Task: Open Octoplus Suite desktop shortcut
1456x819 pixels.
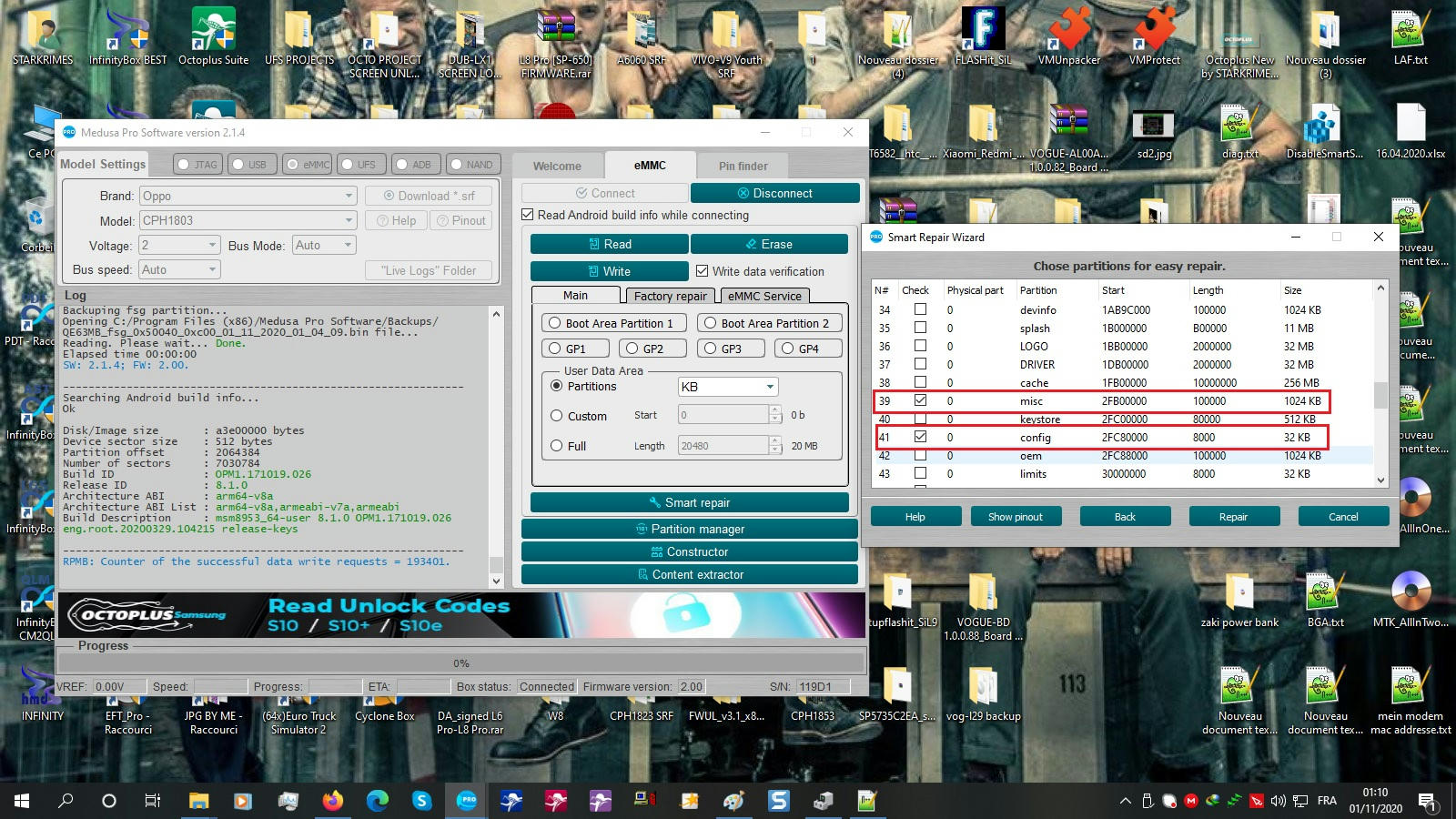Action: tap(213, 36)
